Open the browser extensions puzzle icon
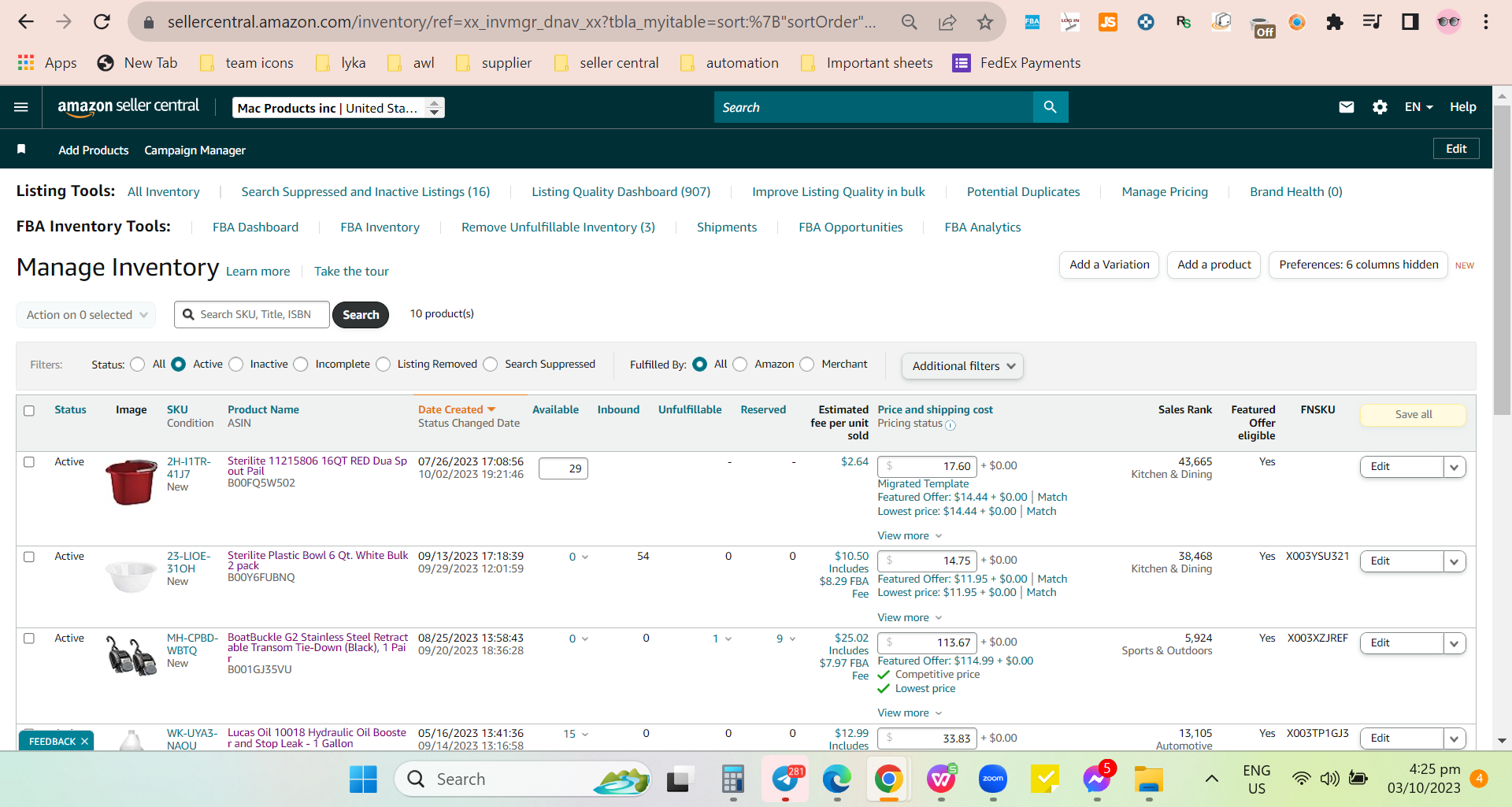The image size is (1512, 807). click(x=1334, y=22)
